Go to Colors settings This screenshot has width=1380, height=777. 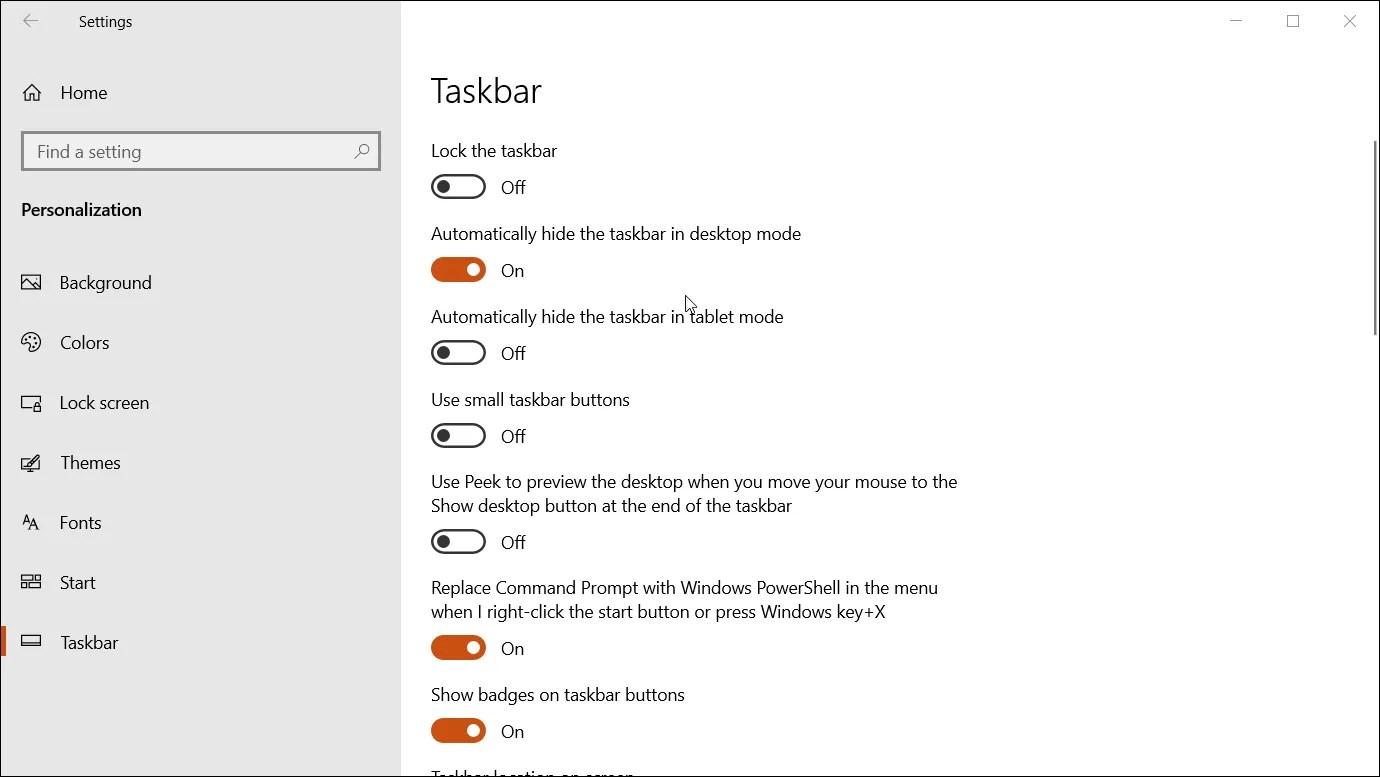pyautogui.click(x=200, y=343)
